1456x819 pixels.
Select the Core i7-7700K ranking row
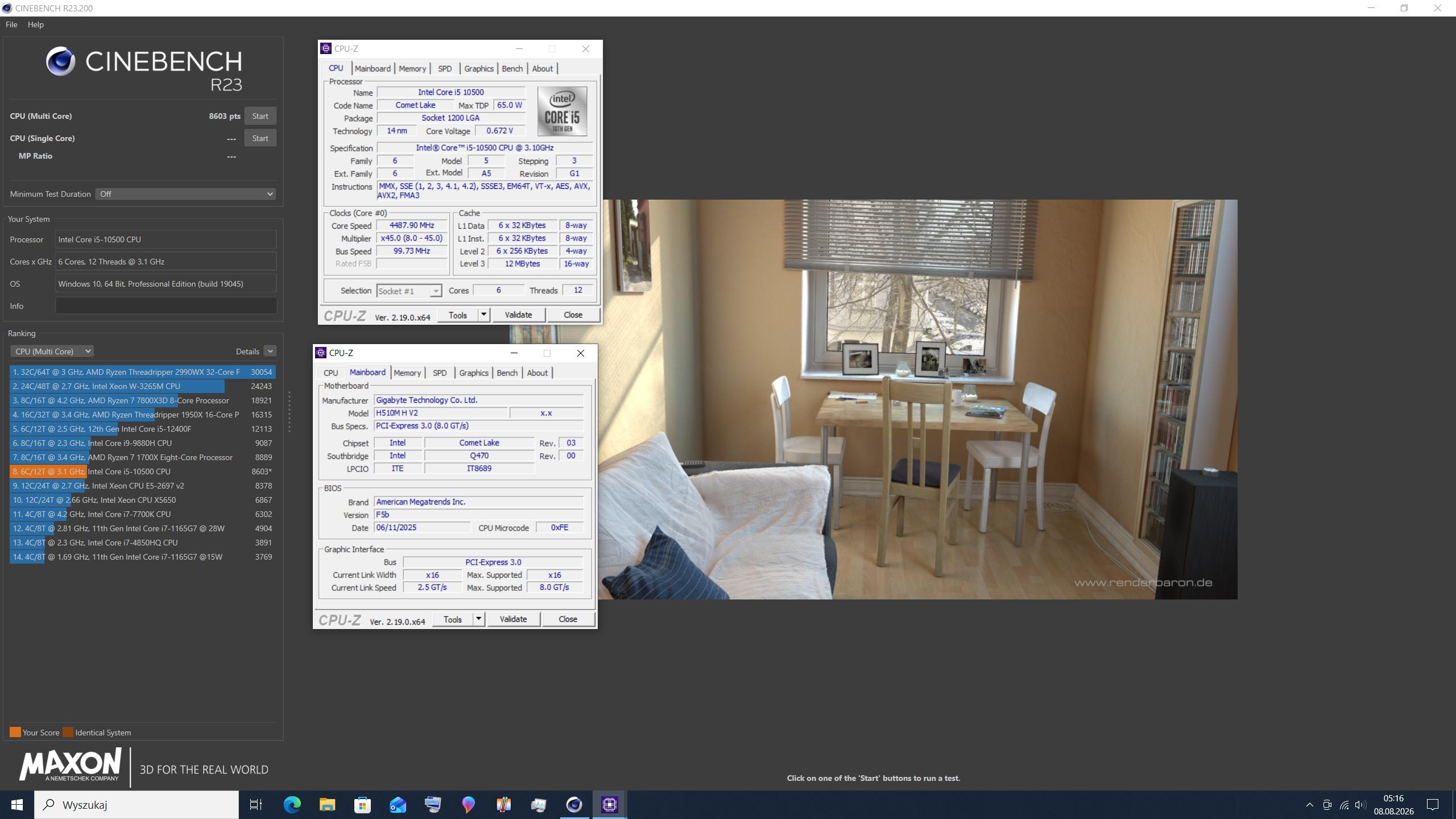pyautogui.click(x=142, y=514)
